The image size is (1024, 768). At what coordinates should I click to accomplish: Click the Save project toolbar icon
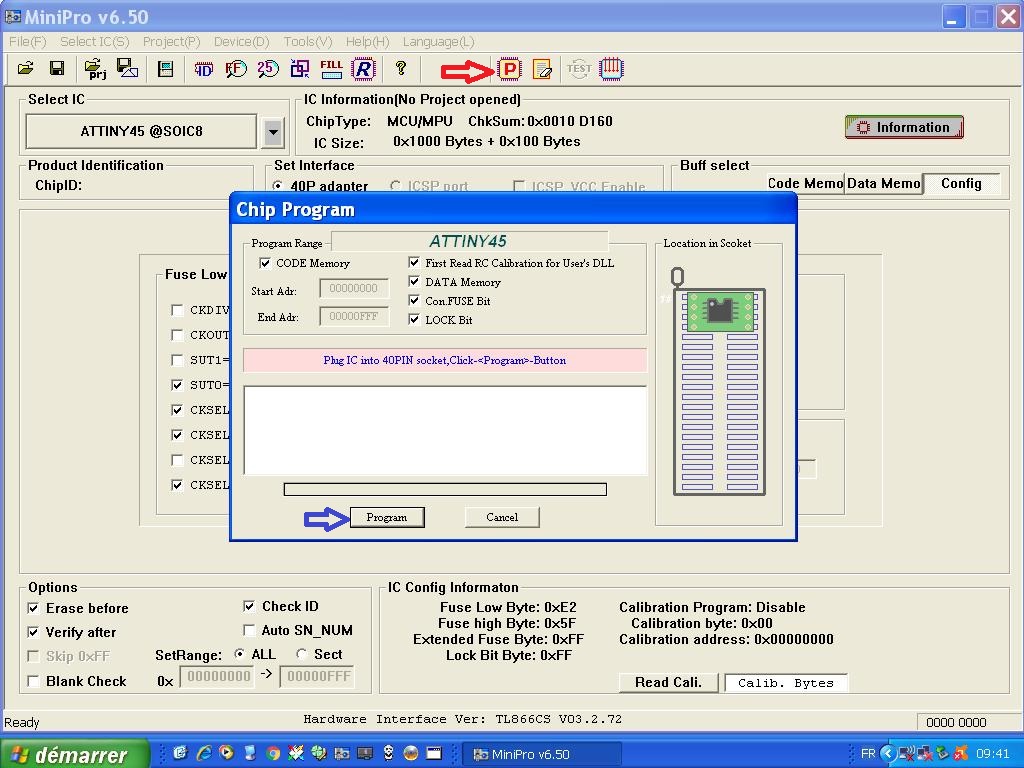(127, 68)
